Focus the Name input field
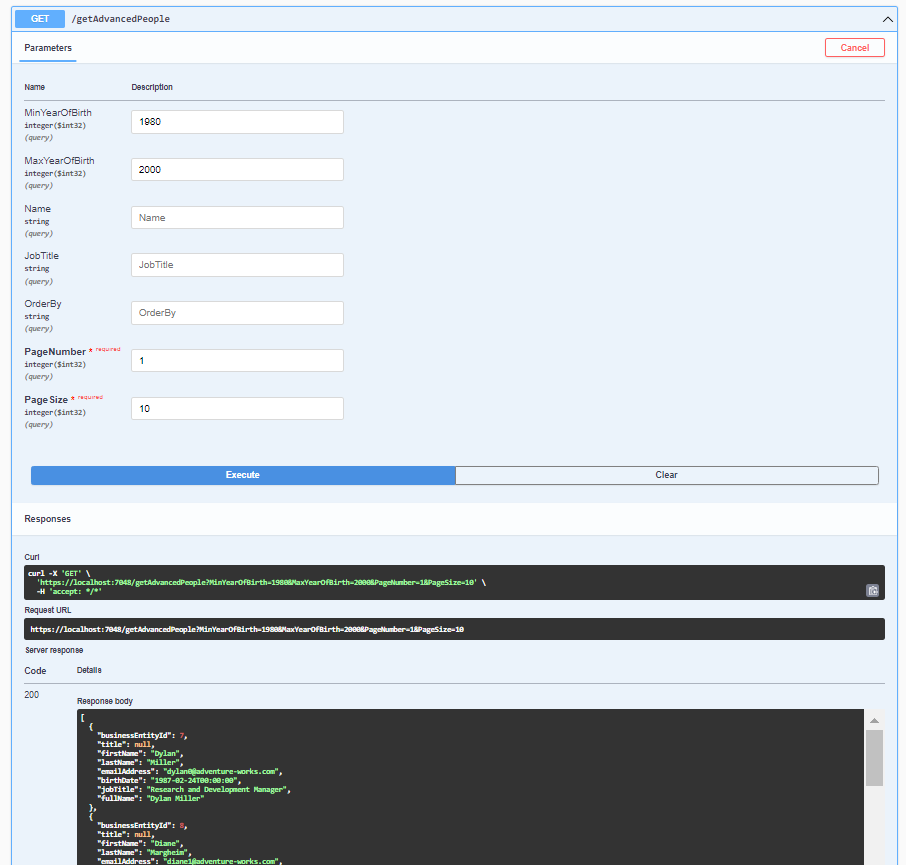This screenshot has width=906, height=865. (x=237, y=218)
